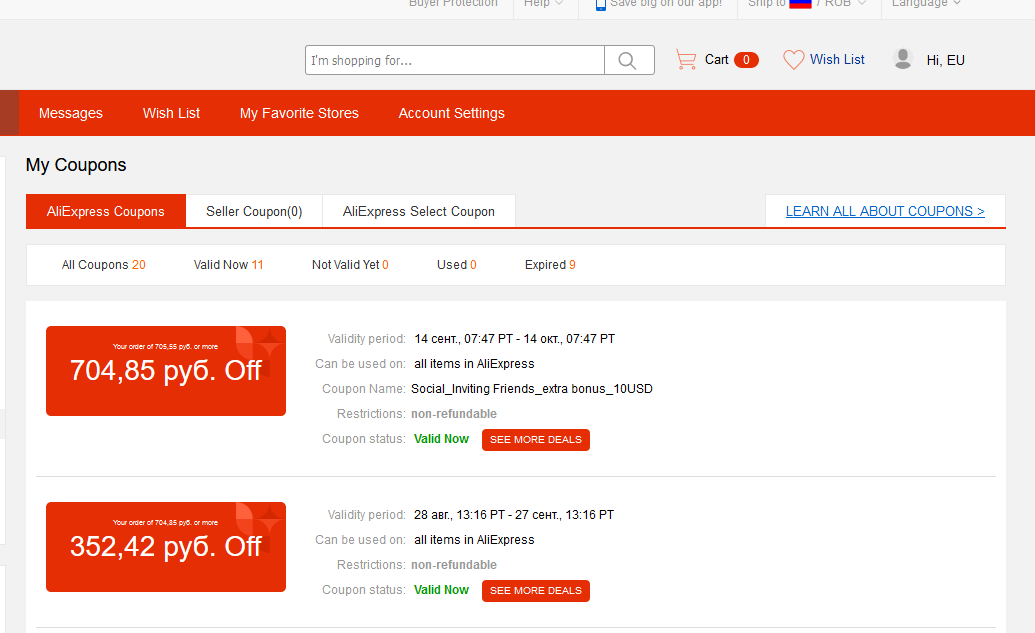Click the 704,85 руб. Off coupon card
Screen dimensions: 1035x633
pyautogui.click(x=166, y=371)
